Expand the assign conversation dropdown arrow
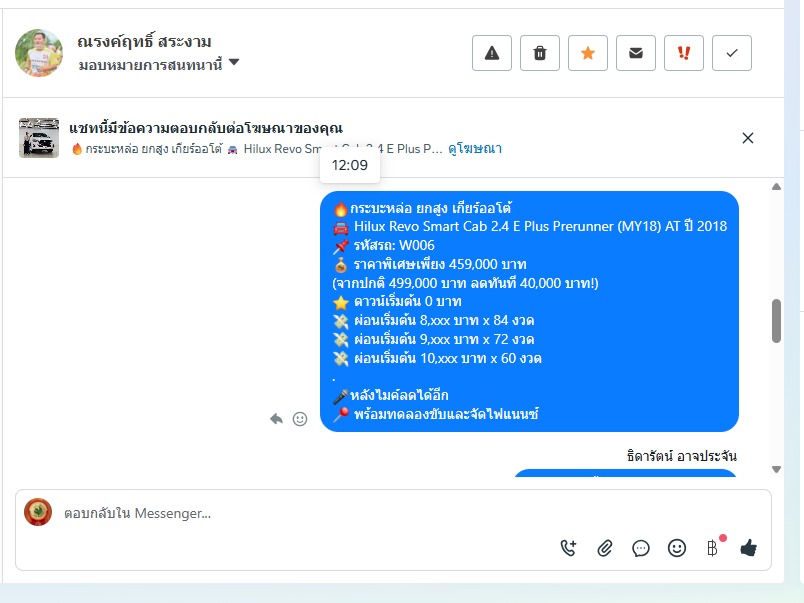Viewport: 804px width, 603px height. pos(234,63)
